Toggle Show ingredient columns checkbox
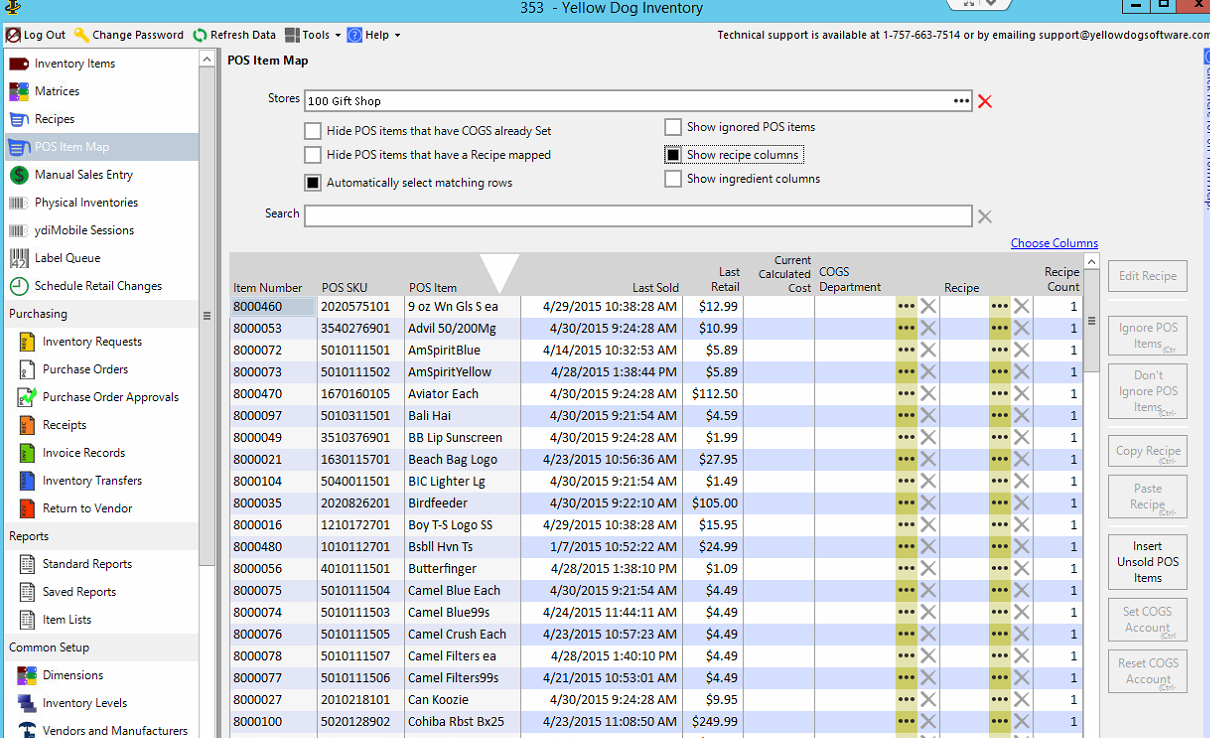 point(673,179)
